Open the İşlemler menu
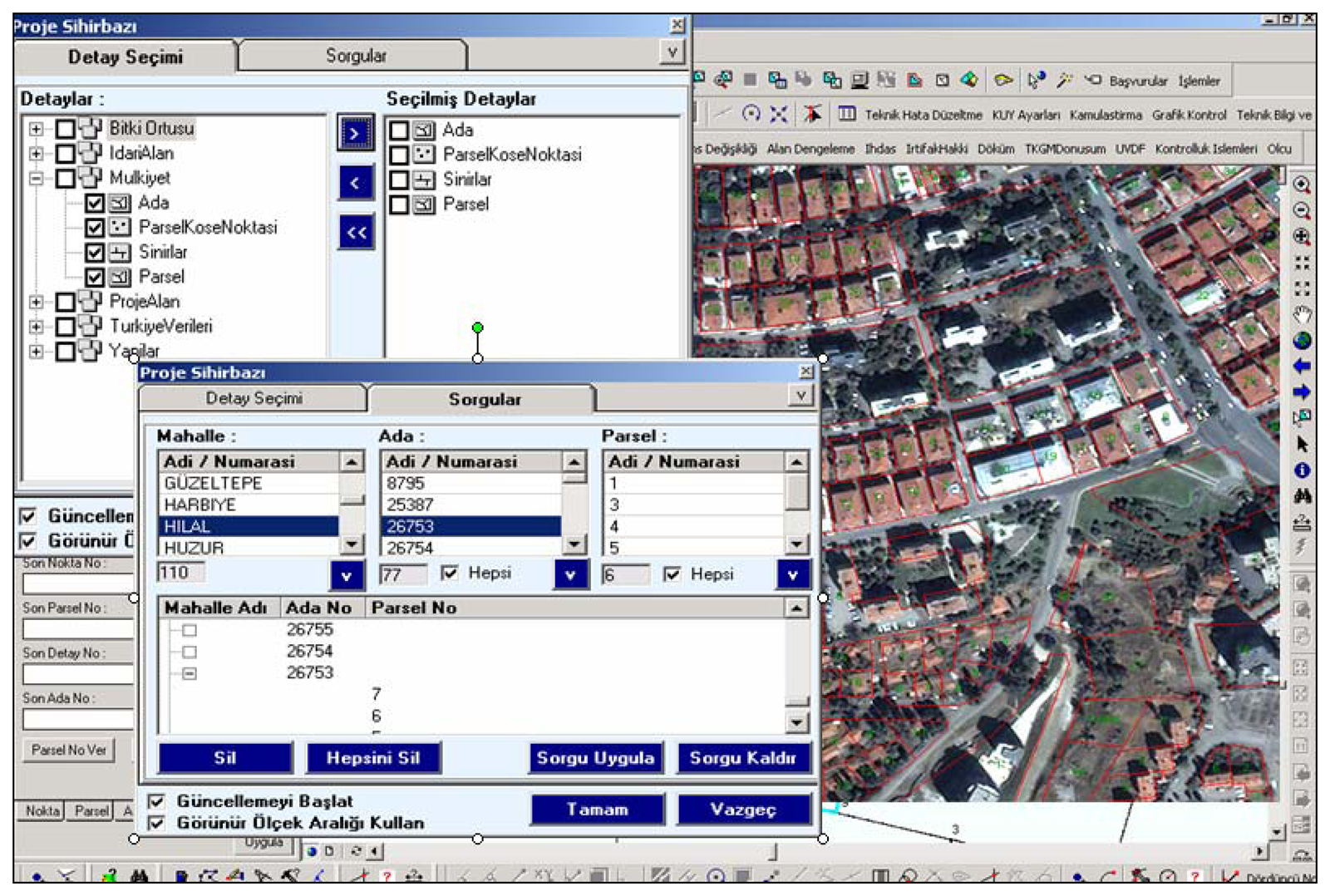 pyautogui.click(x=1200, y=81)
